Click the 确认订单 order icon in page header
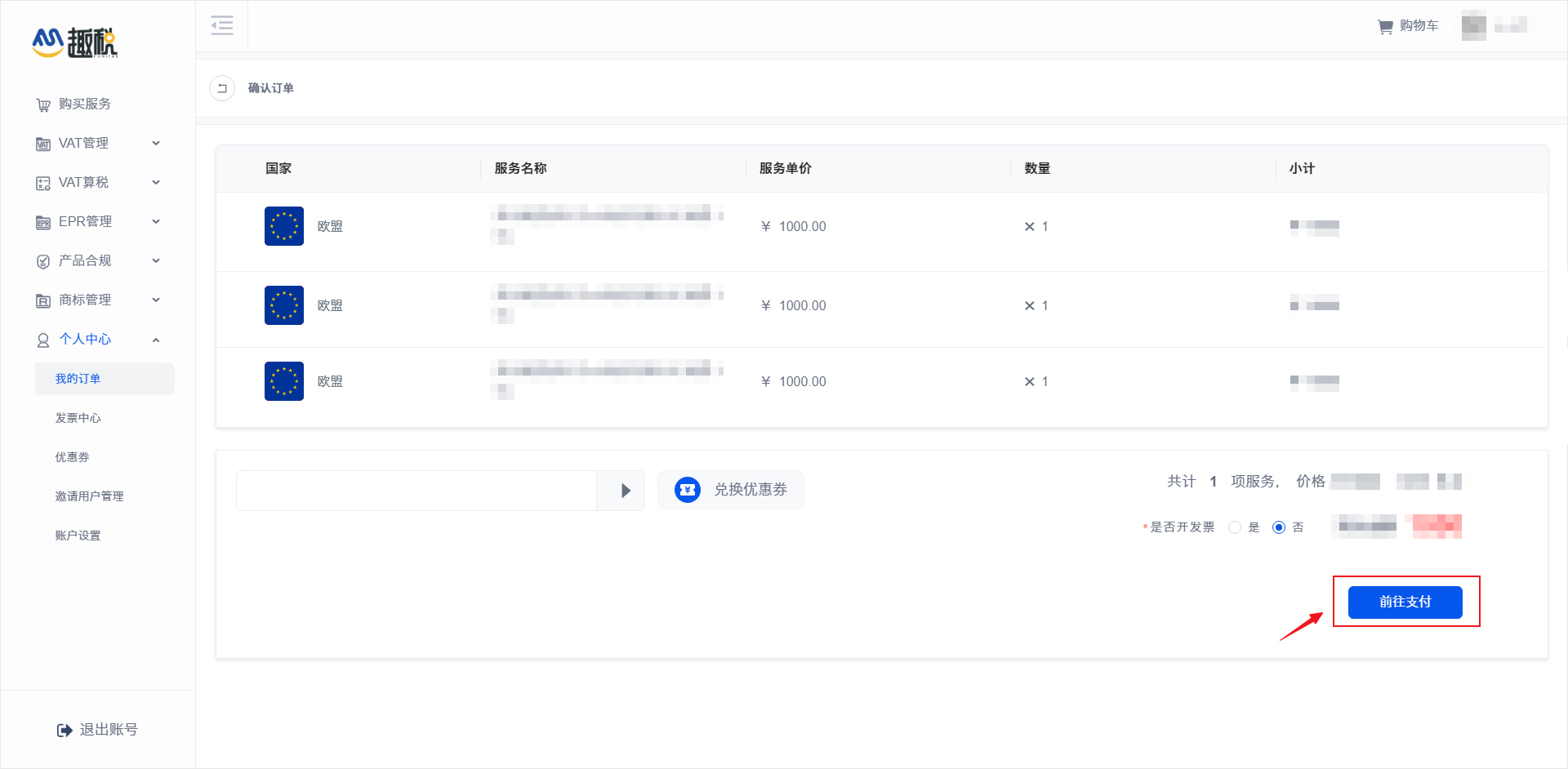 pyautogui.click(x=221, y=87)
